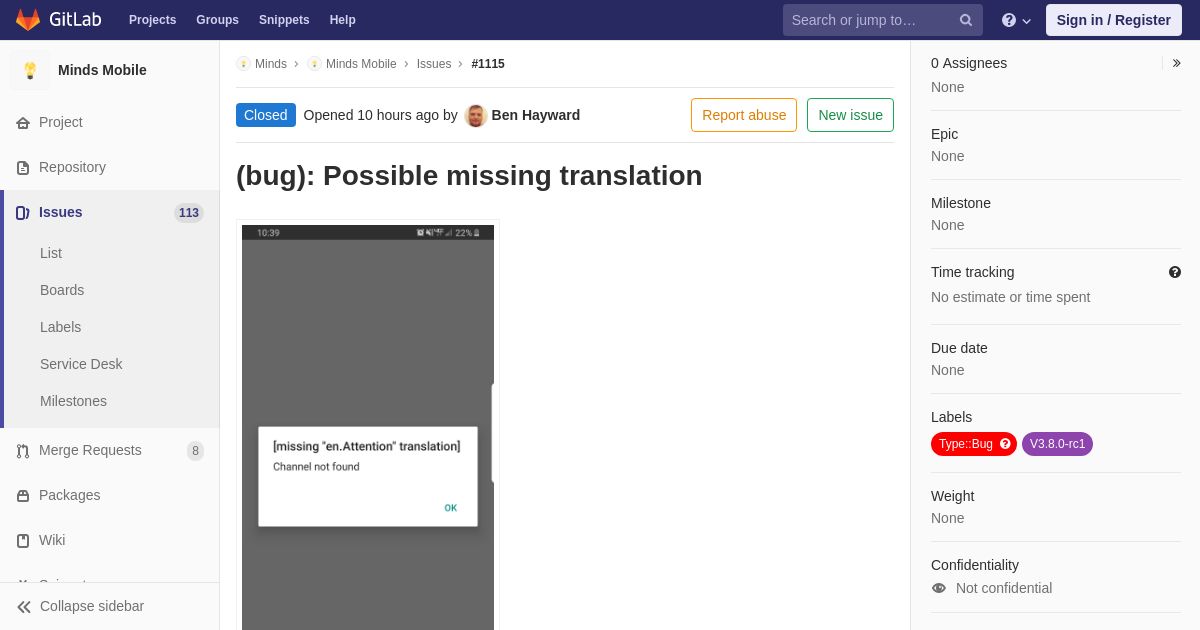Collapse right sidebar with double-arrow
The image size is (1200, 630).
tap(1177, 63)
